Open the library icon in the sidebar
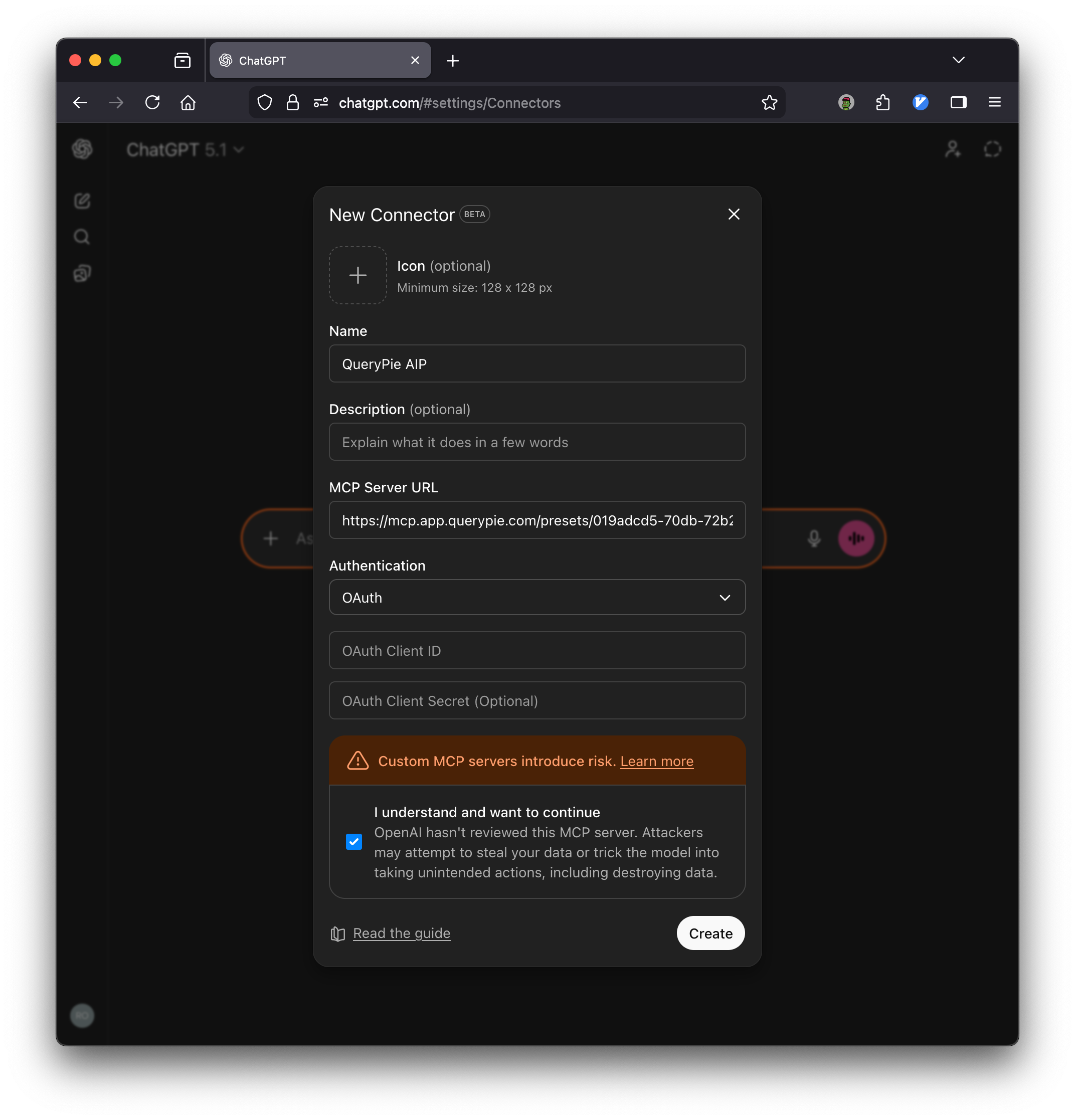Image resolution: width=1075 pixels, height=1120 pixels. pyautogui.click(x=82, y=273)
